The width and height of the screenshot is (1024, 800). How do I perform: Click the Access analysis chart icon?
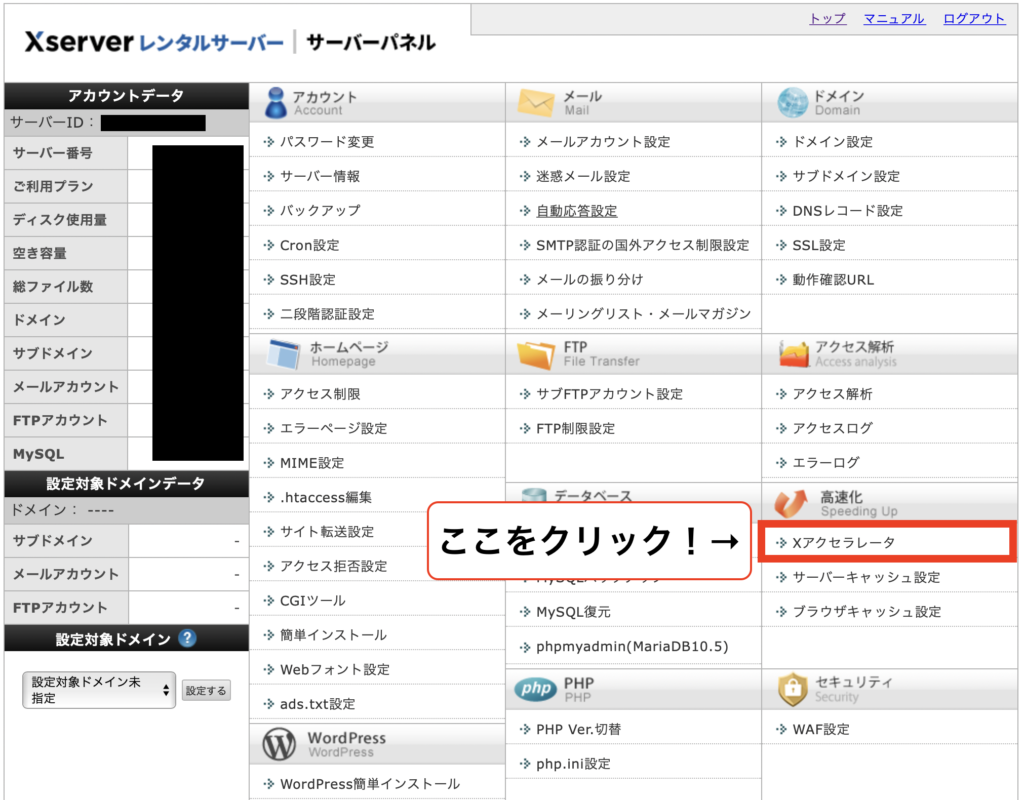click(x=793, y=354)
